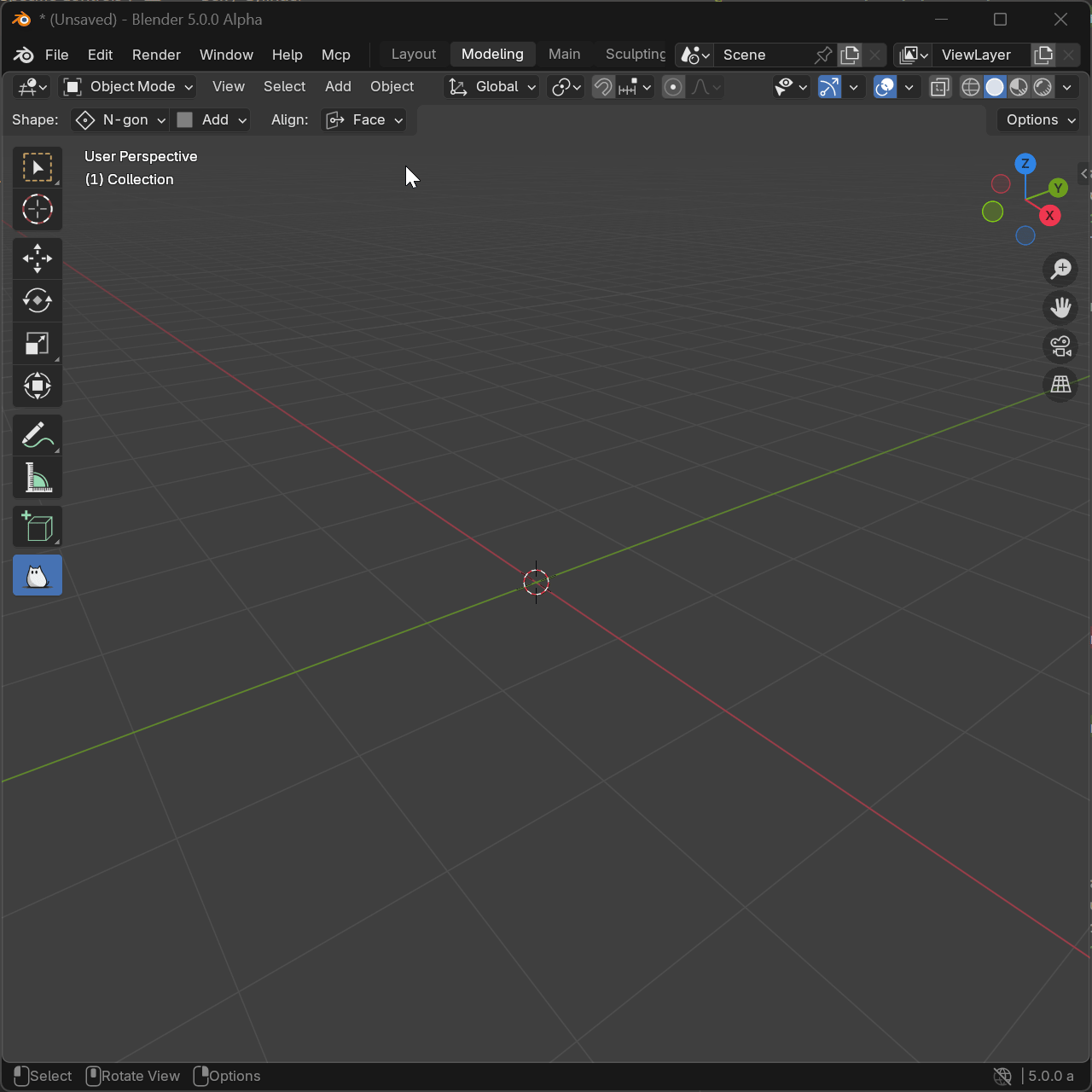Open the Global transform orientation dropdown
The width and height of the screenshot is (1092, 1092).
(x=492, y=87)
